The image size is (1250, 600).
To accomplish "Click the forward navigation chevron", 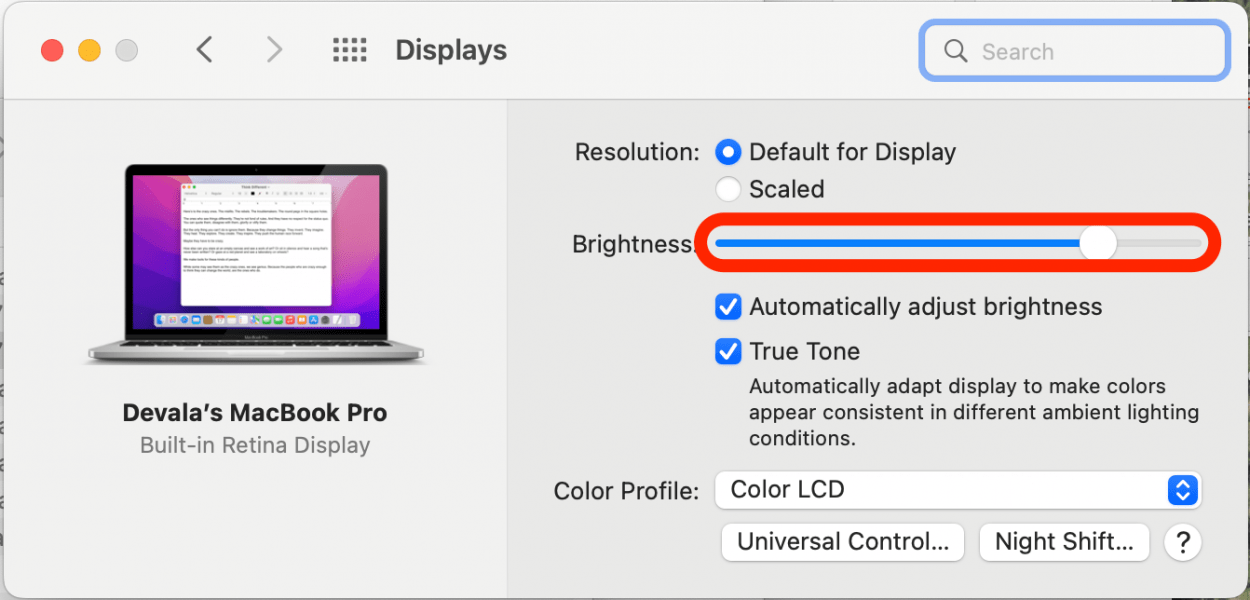I will pyautogui.click(x=274, y=50).
